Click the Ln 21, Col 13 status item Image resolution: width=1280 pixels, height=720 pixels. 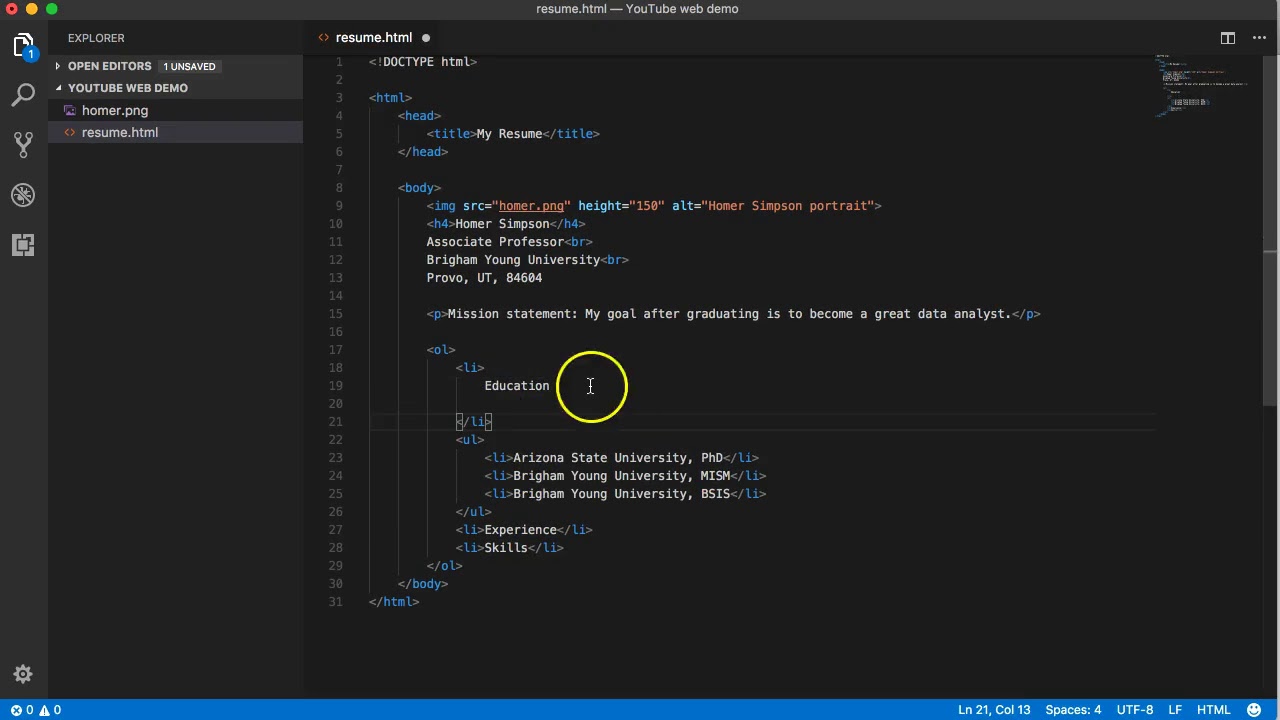[x=993, y=710]
